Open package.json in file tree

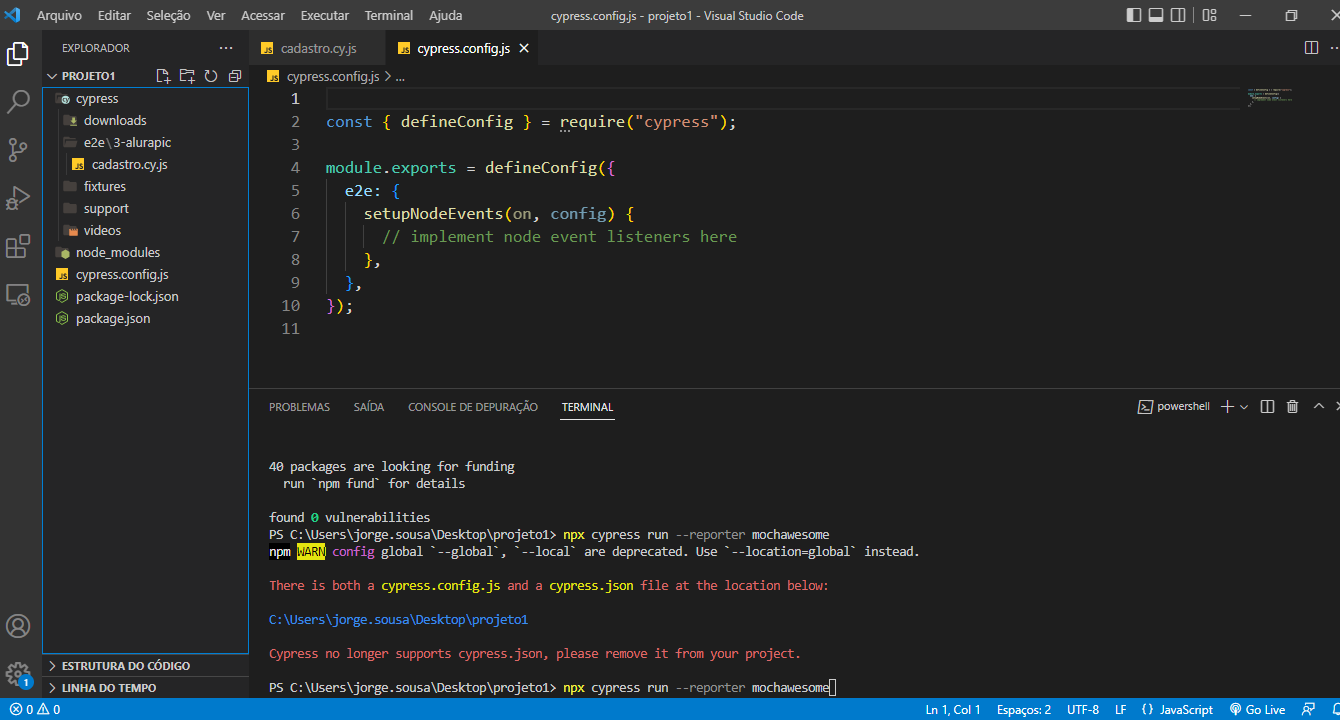(x=145, y=318)
